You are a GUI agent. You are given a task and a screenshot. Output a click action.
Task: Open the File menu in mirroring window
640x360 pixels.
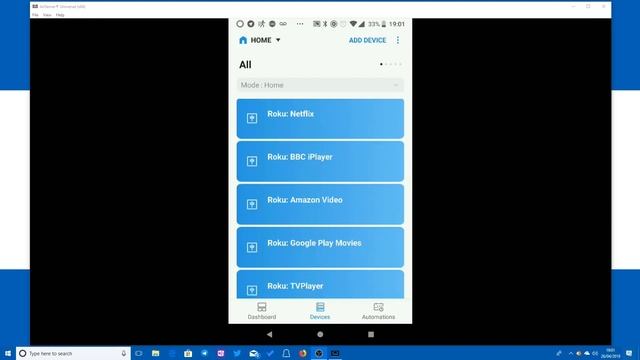[x=36, y=15]
